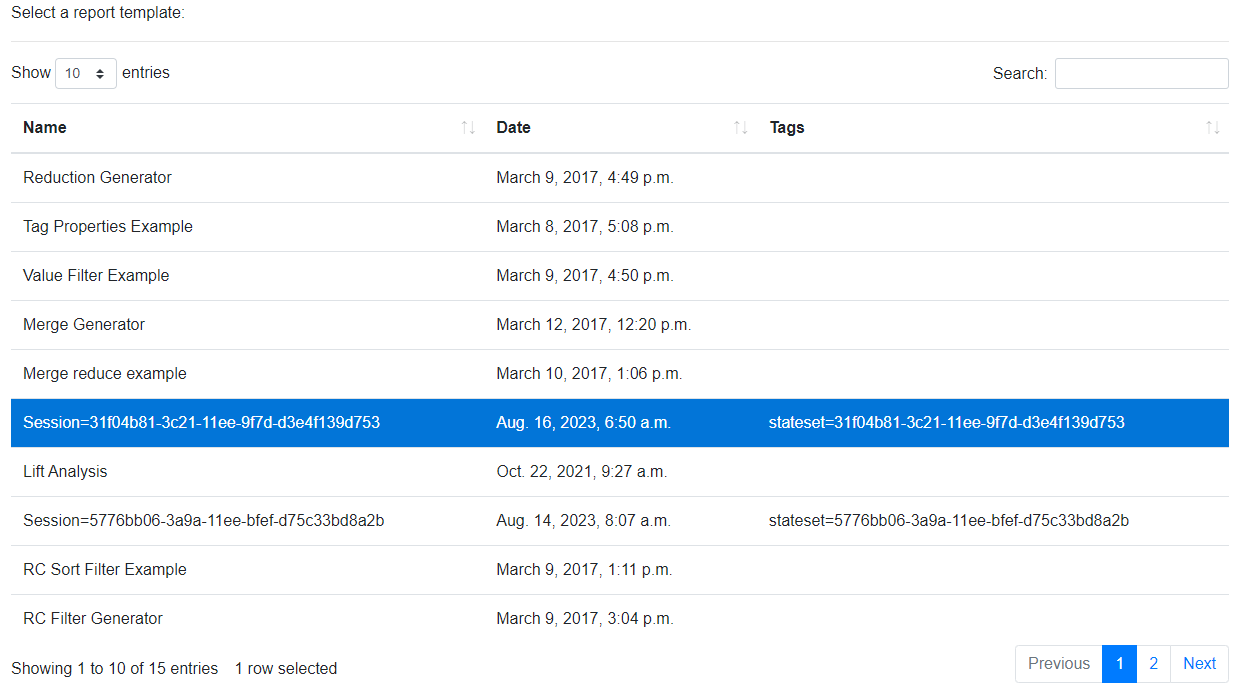Image resolution: width=1246 pixels, height=696 pixels.
Task: Pick the Lift Analysis template
Action: pos(65,472)
